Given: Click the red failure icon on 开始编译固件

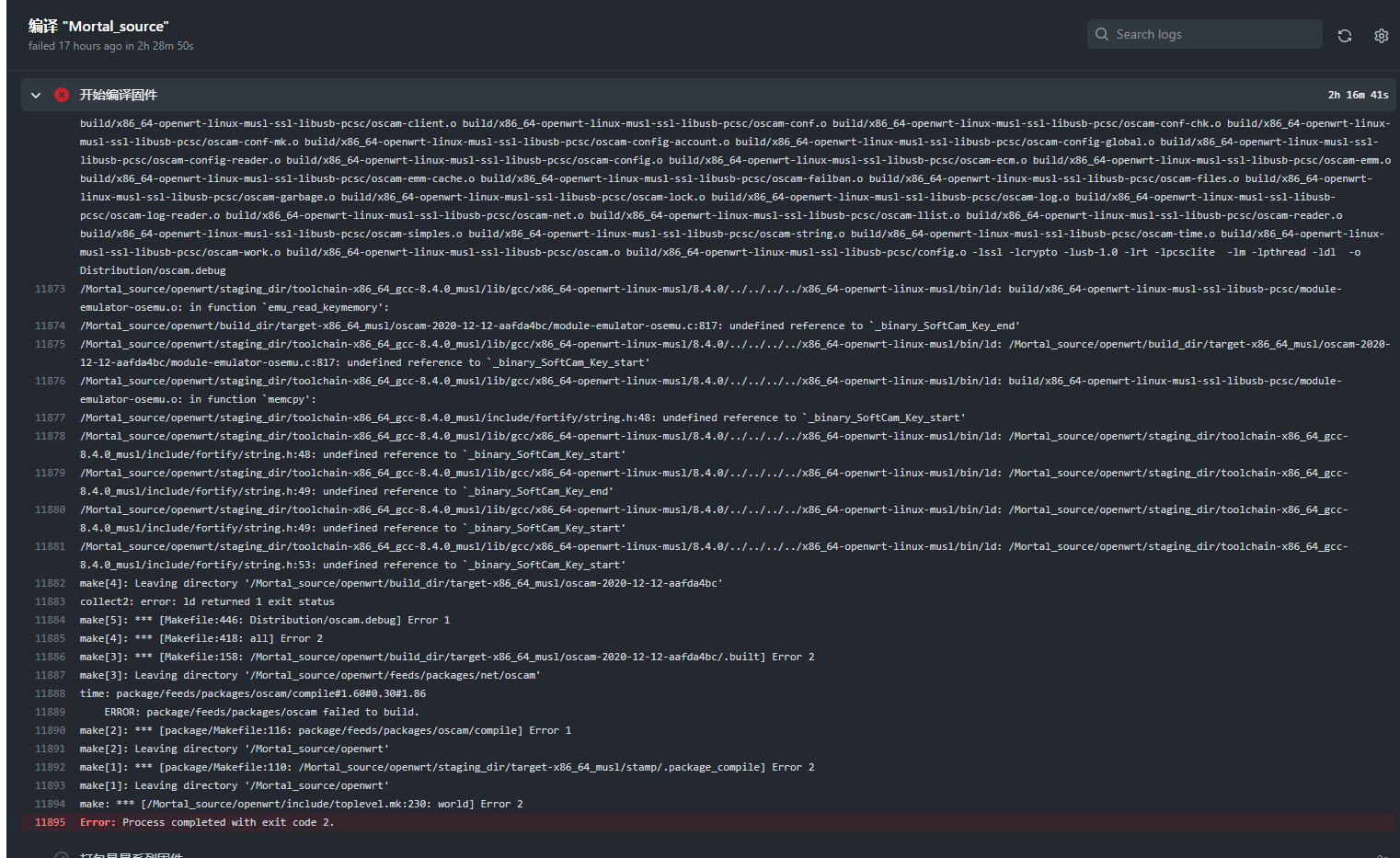Looking at the screenshot, I should 61,95.
